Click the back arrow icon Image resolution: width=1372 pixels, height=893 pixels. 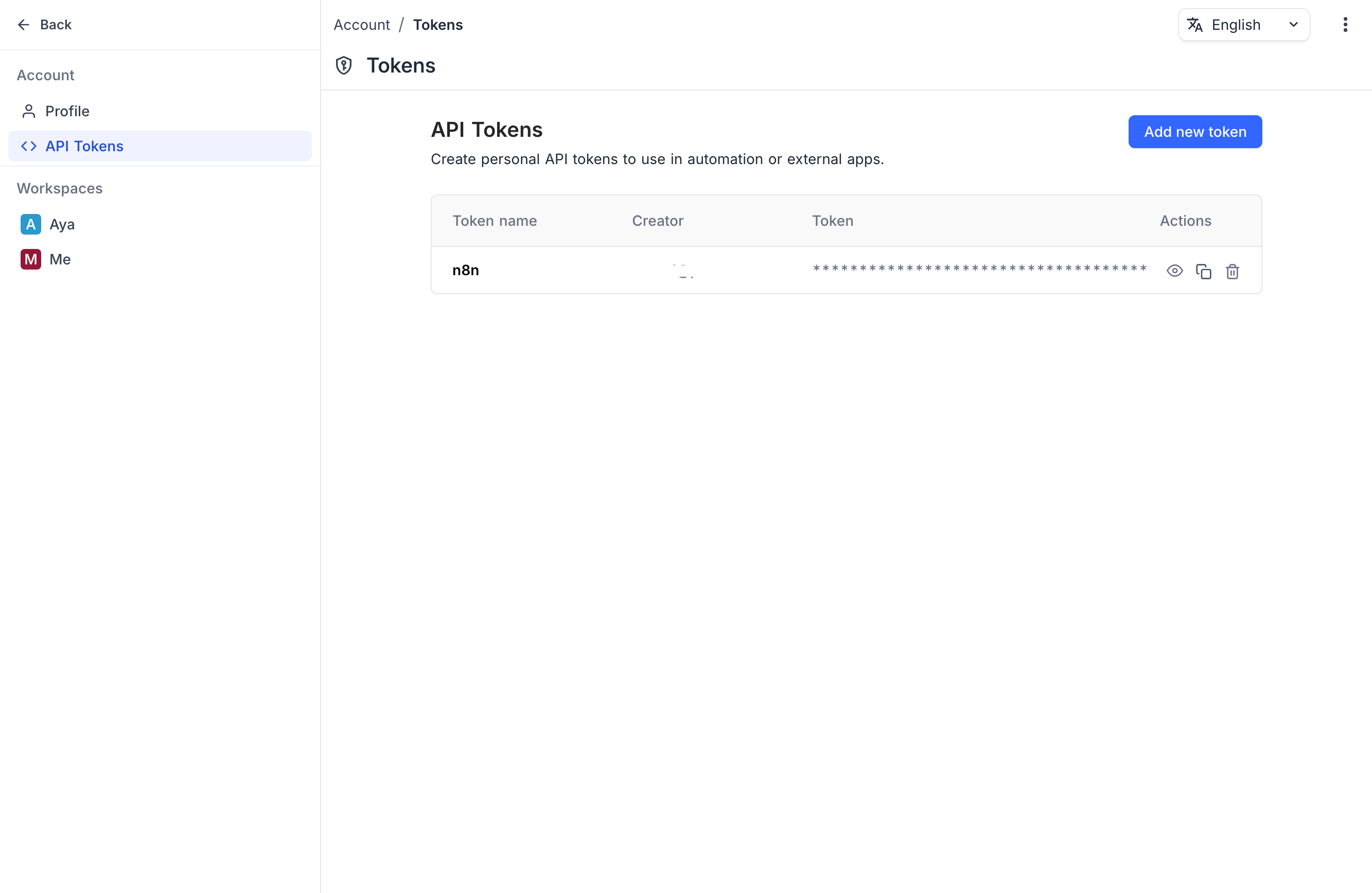24,25
